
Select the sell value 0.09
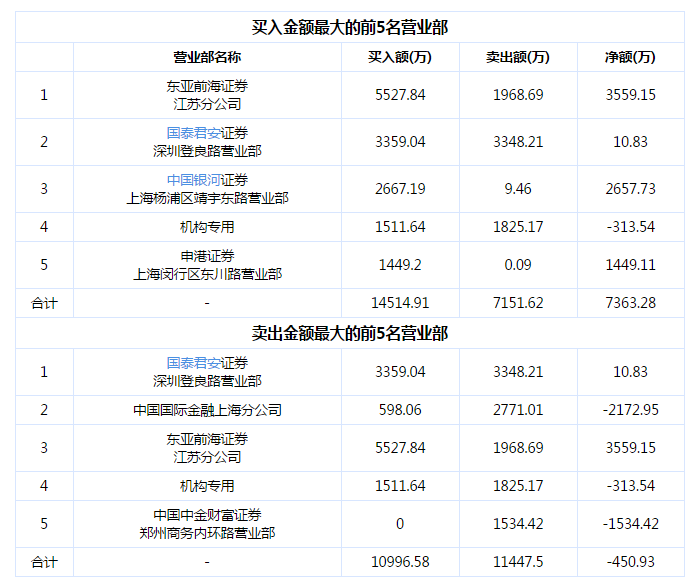click(x=518, y=265)
